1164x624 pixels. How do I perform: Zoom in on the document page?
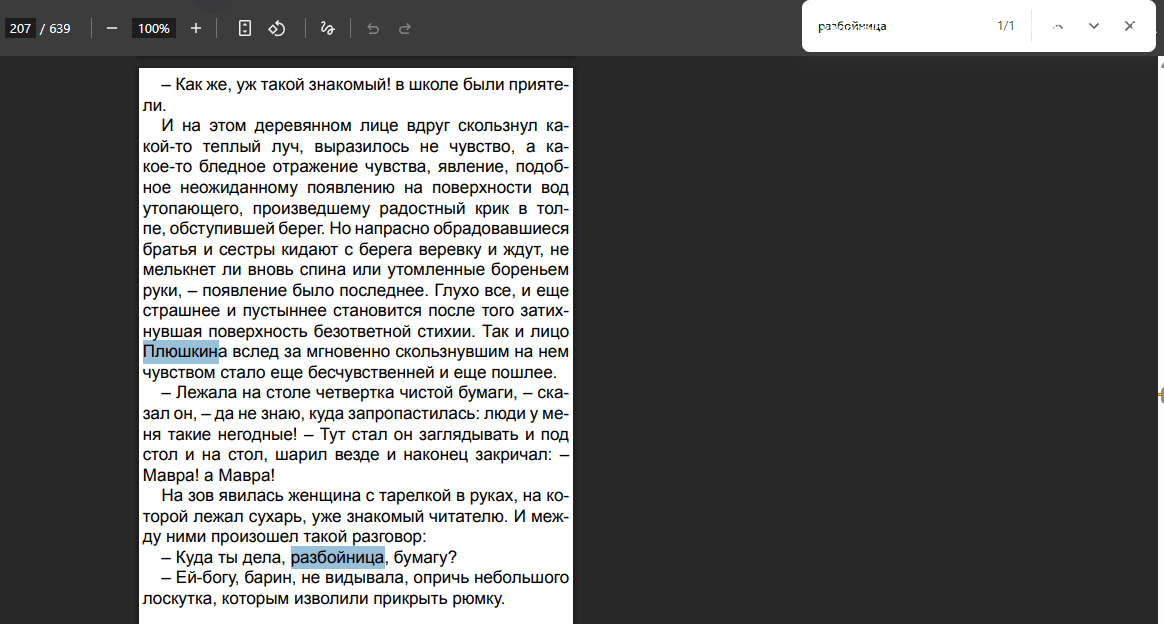click(x=195, y=28)
